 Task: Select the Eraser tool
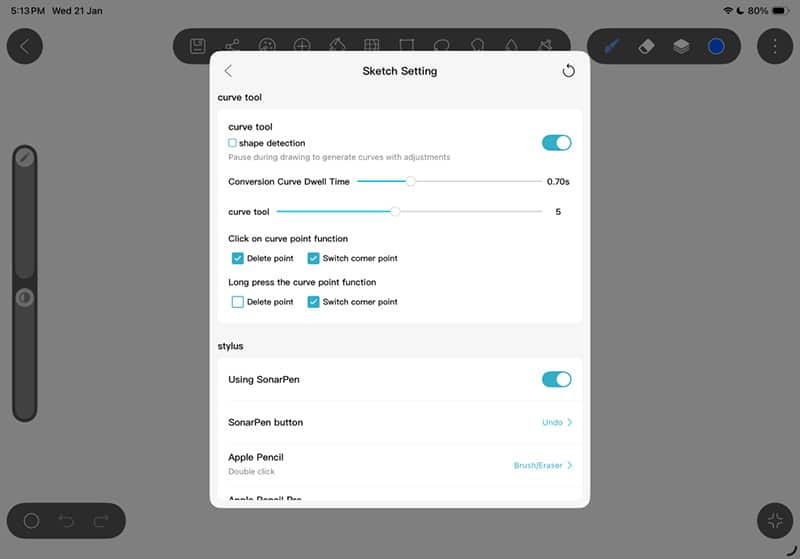pos(645,46)
